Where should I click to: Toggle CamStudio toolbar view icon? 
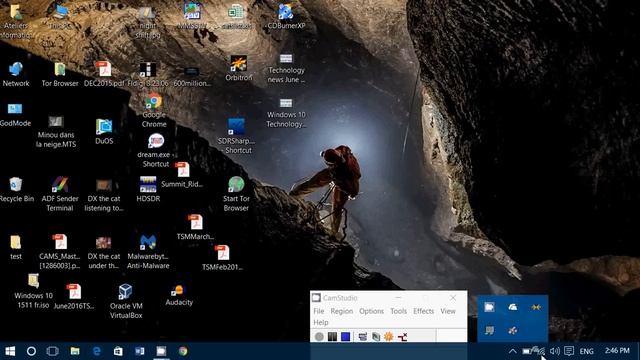[362, 336]
